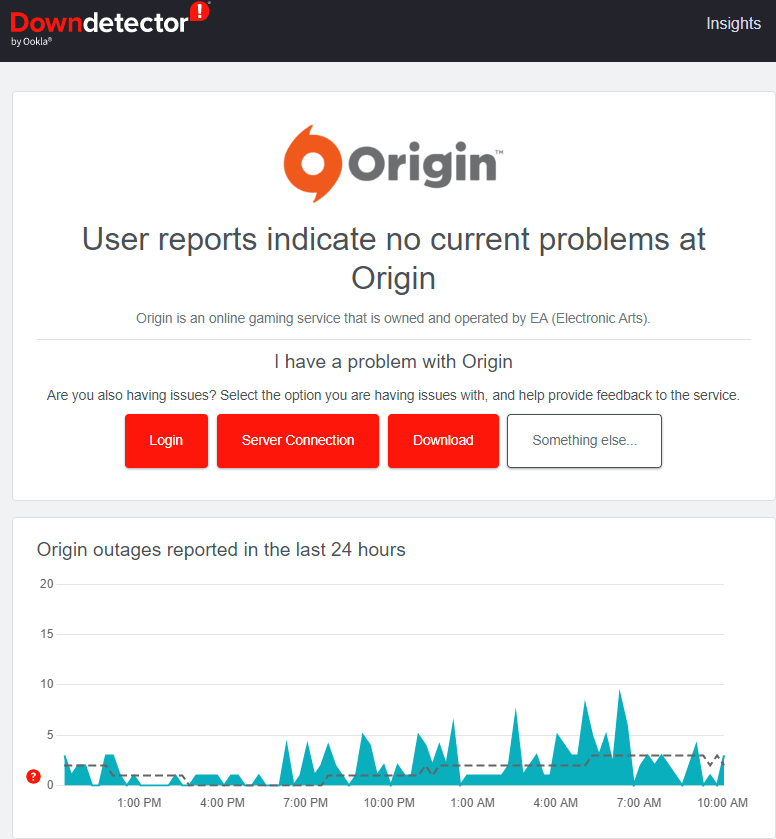
Task: Click the 'I have a problem with Origin' heading
Action: [x=393, y=362]
